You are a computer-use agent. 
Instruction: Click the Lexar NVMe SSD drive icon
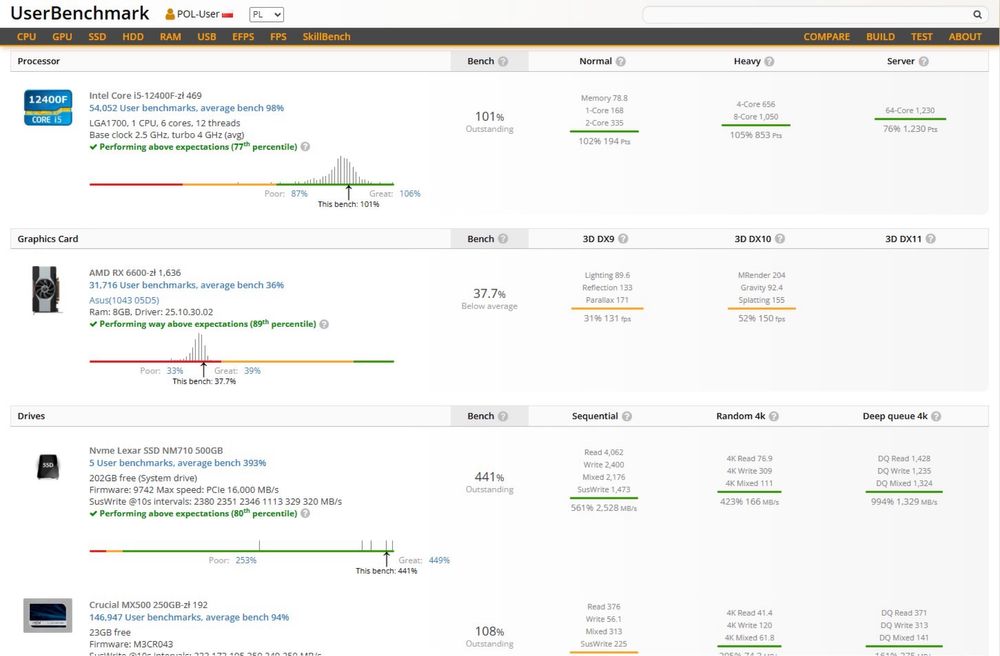tap(48, 466)
